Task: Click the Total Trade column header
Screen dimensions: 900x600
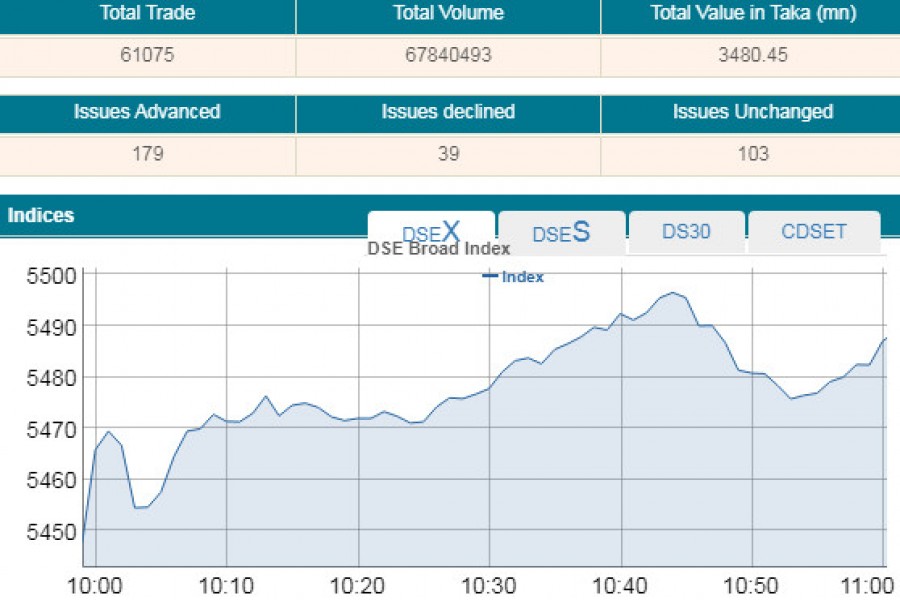Action: tap(147, 14)
